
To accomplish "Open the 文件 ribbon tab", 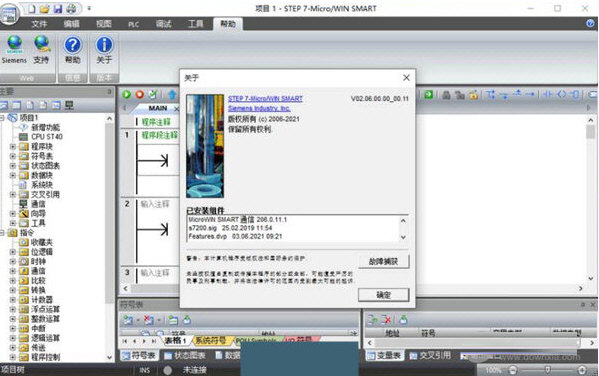I will coord(39,24).
